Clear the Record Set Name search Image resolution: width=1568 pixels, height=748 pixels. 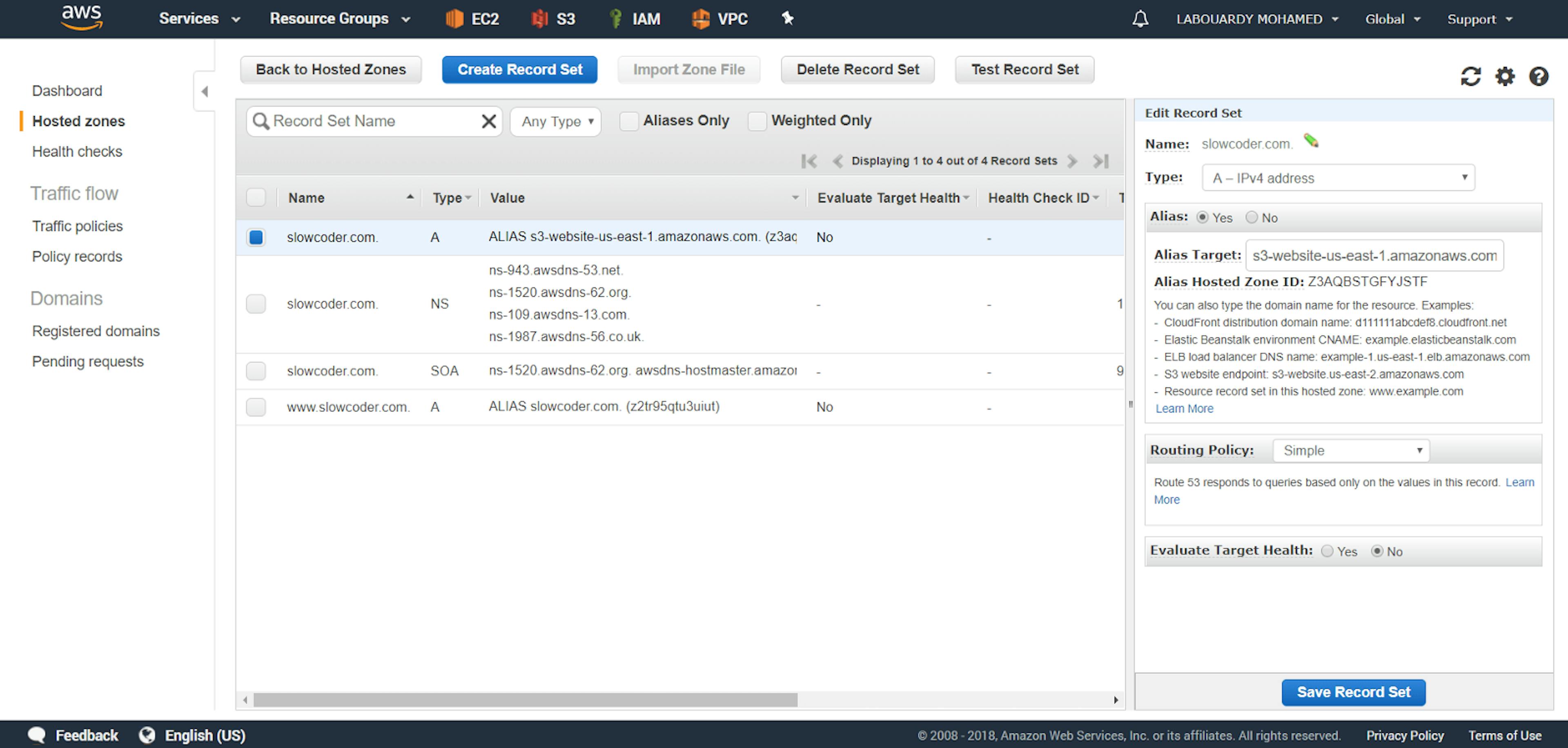(x=488, y=121)
